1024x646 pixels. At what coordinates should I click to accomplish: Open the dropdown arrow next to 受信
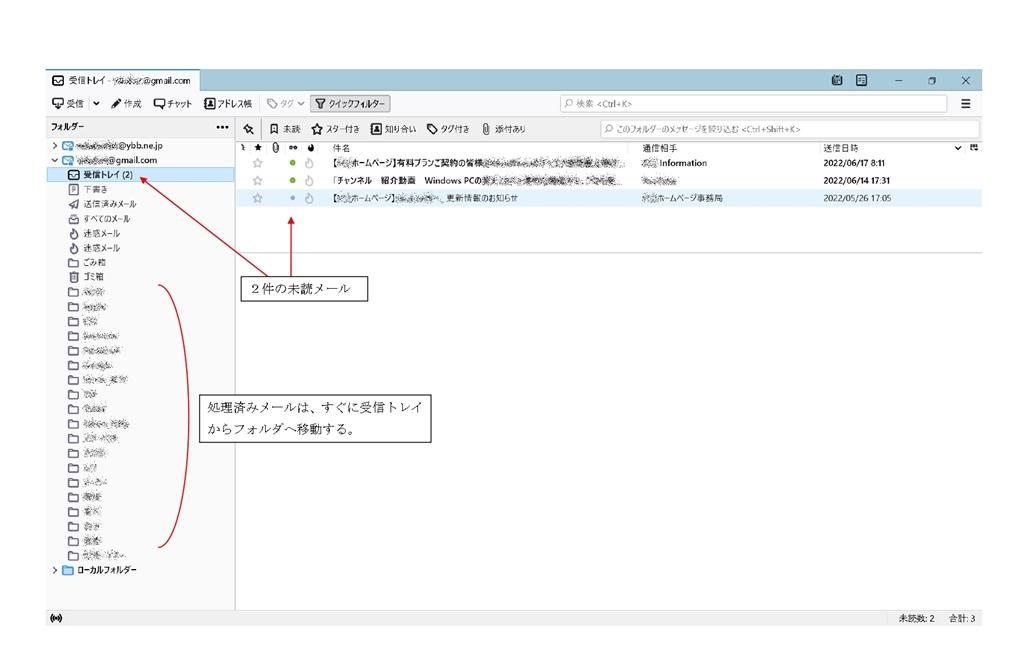tap(96, 103)
